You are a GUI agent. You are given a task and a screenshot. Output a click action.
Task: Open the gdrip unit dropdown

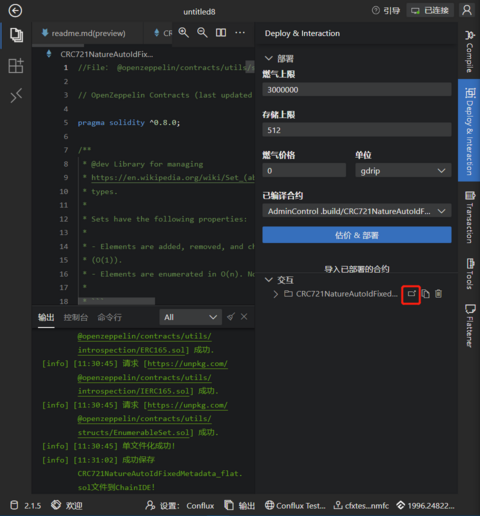tap(403, 171)
